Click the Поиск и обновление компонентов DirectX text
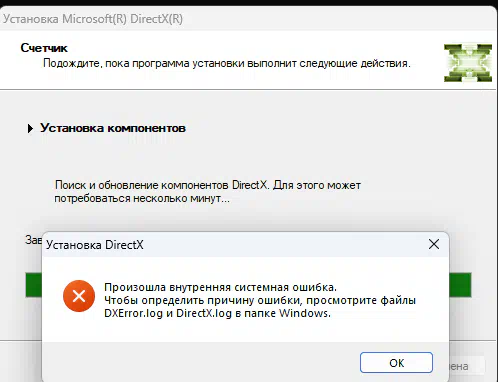The image size is (498, 382). tap(208, 185)
